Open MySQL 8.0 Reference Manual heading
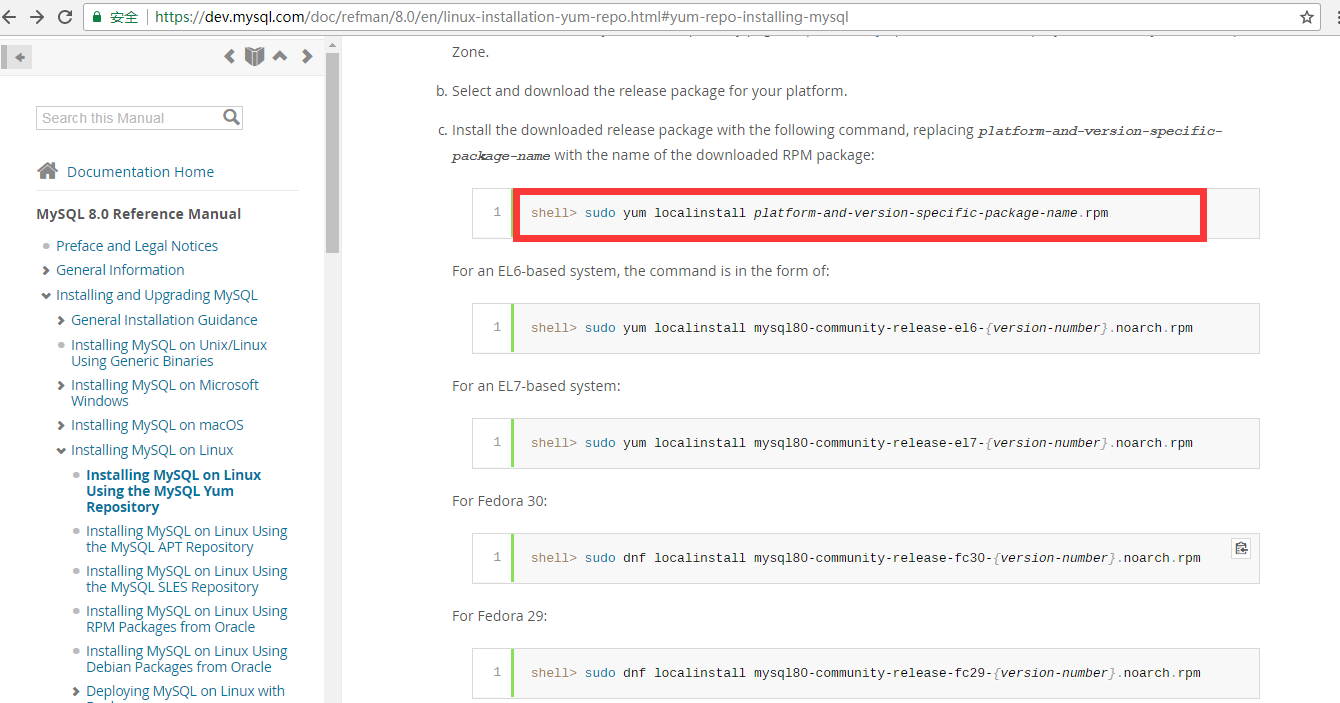Image resolution: width=1340 pixels, height=703 pixels. click(138, 214)
